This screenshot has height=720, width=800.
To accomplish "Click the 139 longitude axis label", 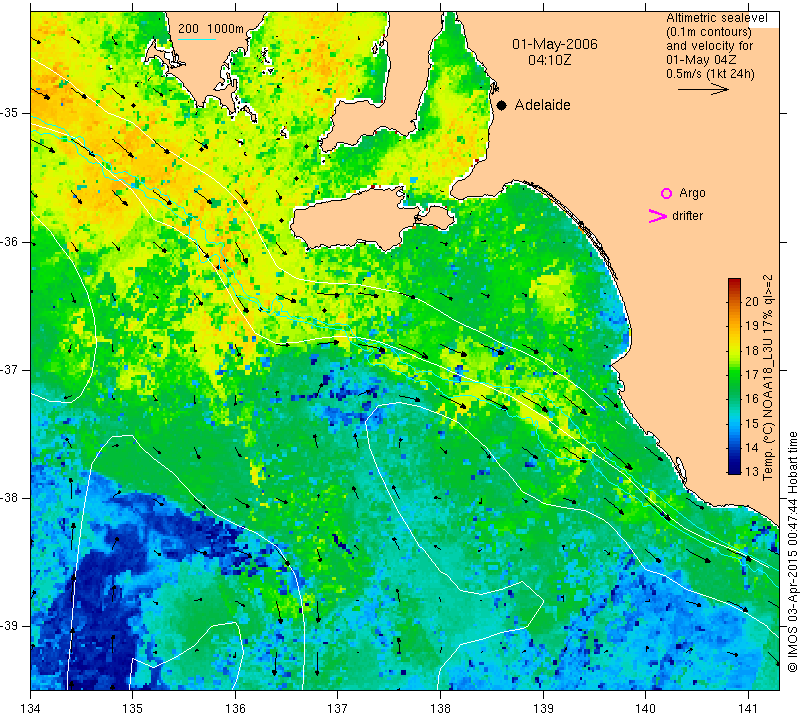I will pos(543,709).
